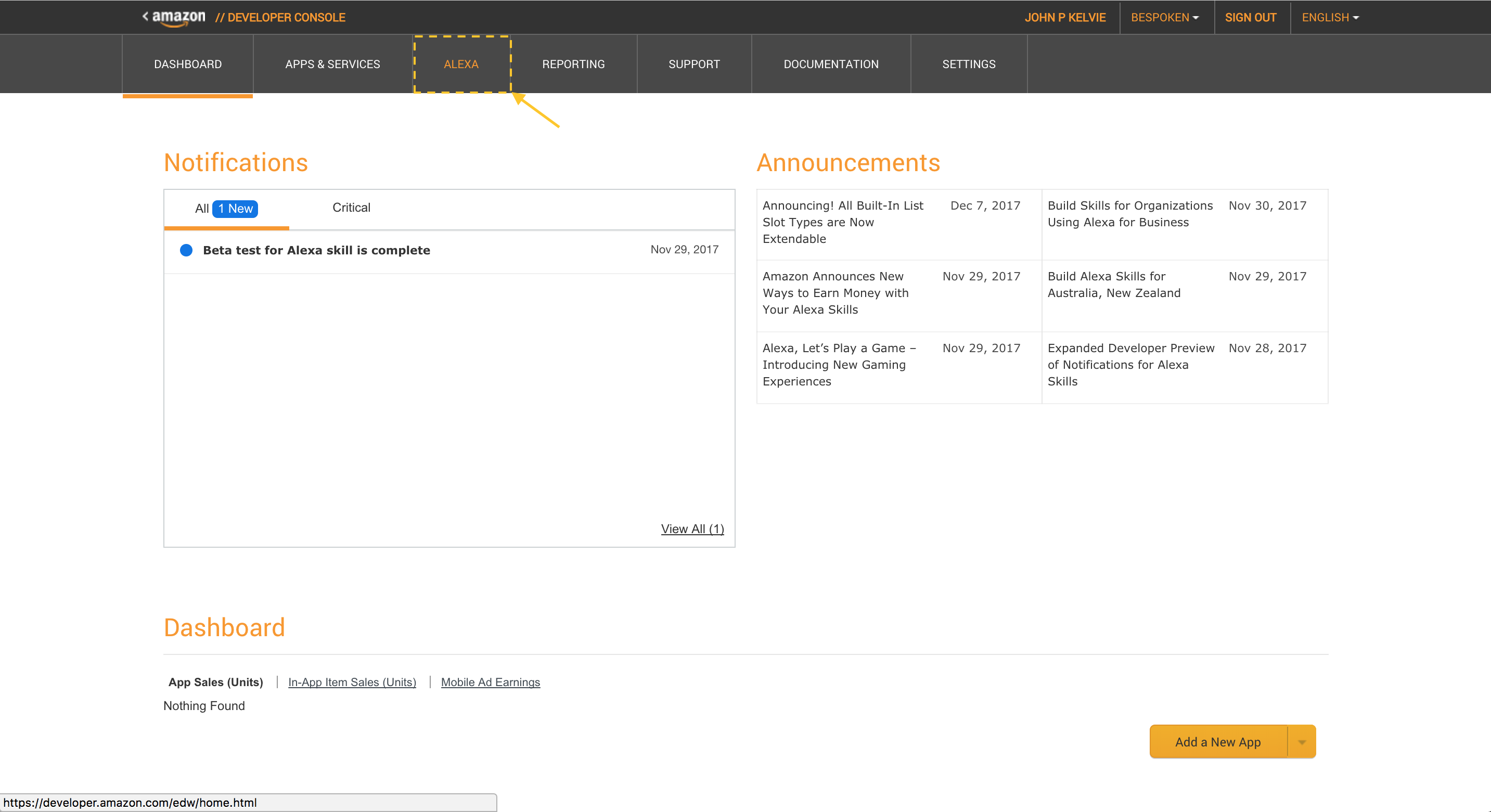Click View All (1) link

(x=692, y=529)
